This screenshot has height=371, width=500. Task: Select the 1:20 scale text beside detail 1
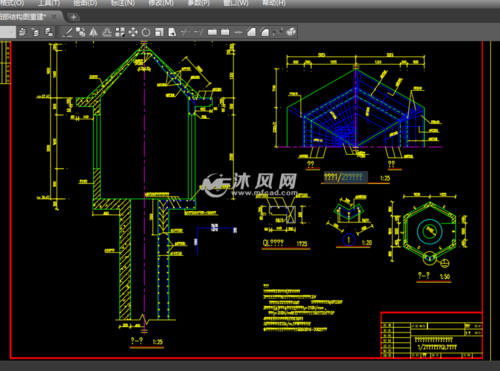point(367,243)
